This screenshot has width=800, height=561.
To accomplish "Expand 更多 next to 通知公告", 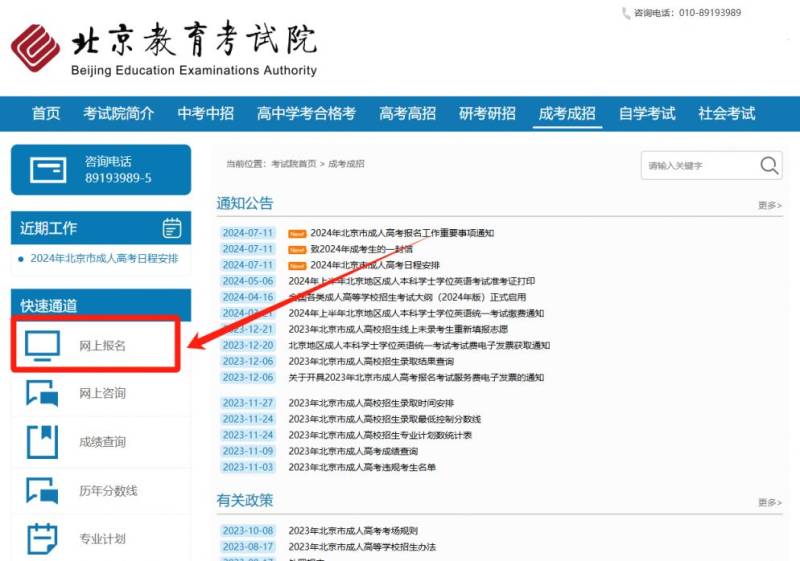I will (x=769, y=205).
